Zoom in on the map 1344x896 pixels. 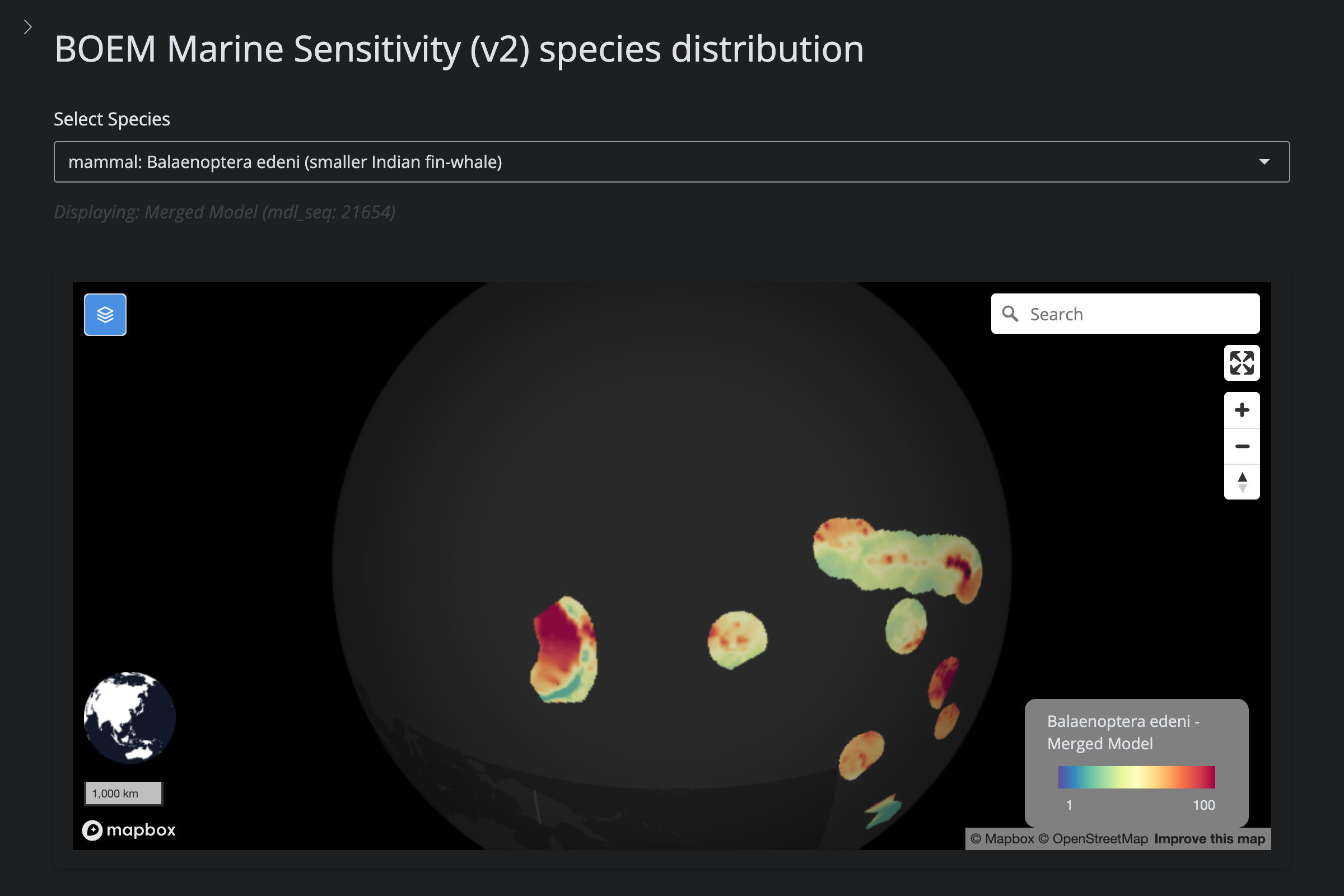(x=1241, y=410)
